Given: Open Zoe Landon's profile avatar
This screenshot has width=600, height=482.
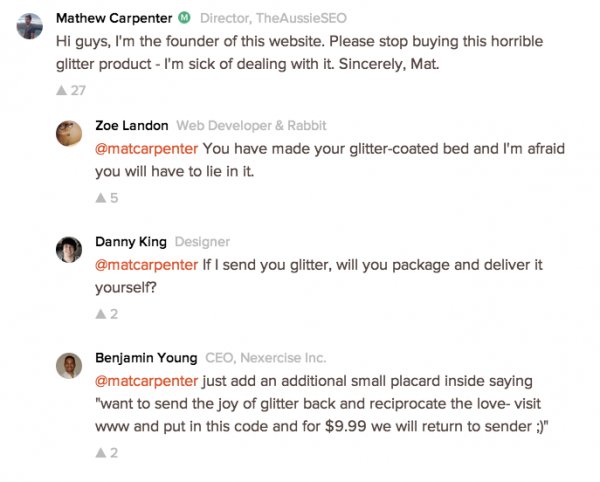Looking at the screenshot, I should click(x=69, y=134).
